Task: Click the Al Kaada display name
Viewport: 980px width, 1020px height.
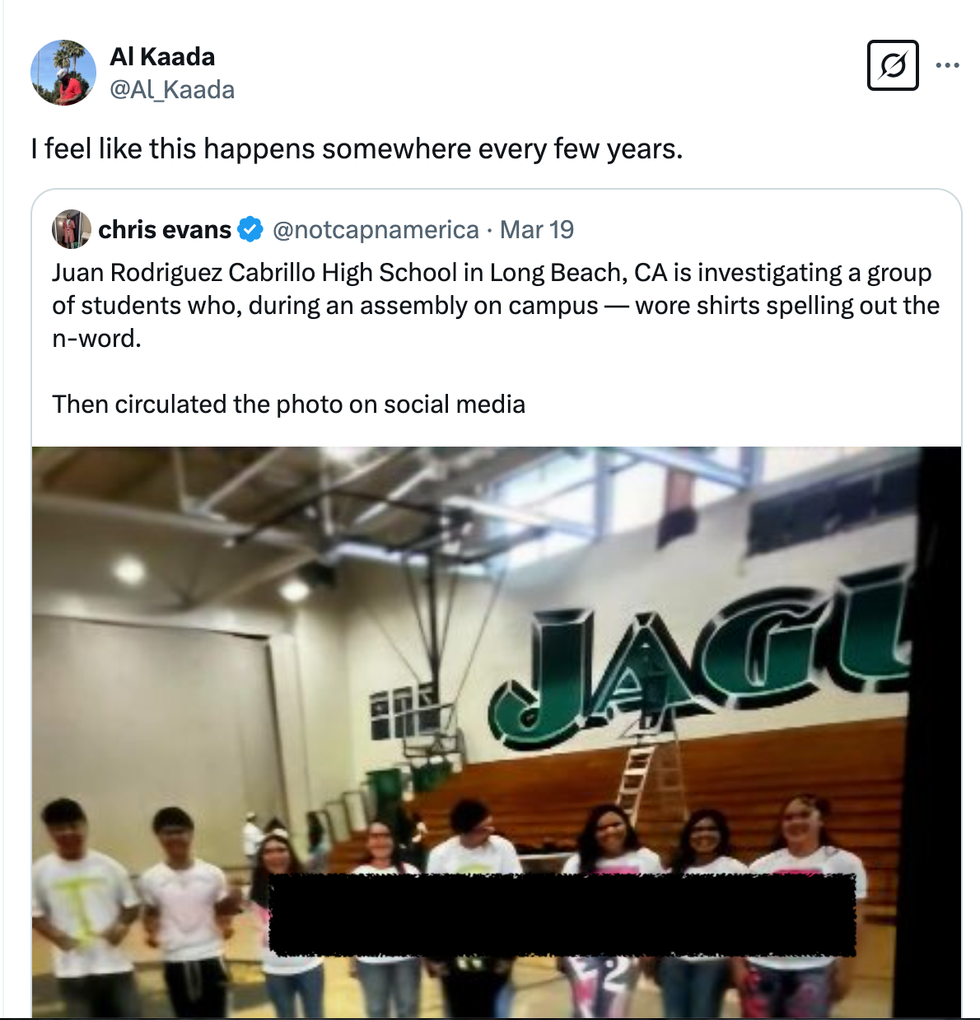Action: [162, 57]
